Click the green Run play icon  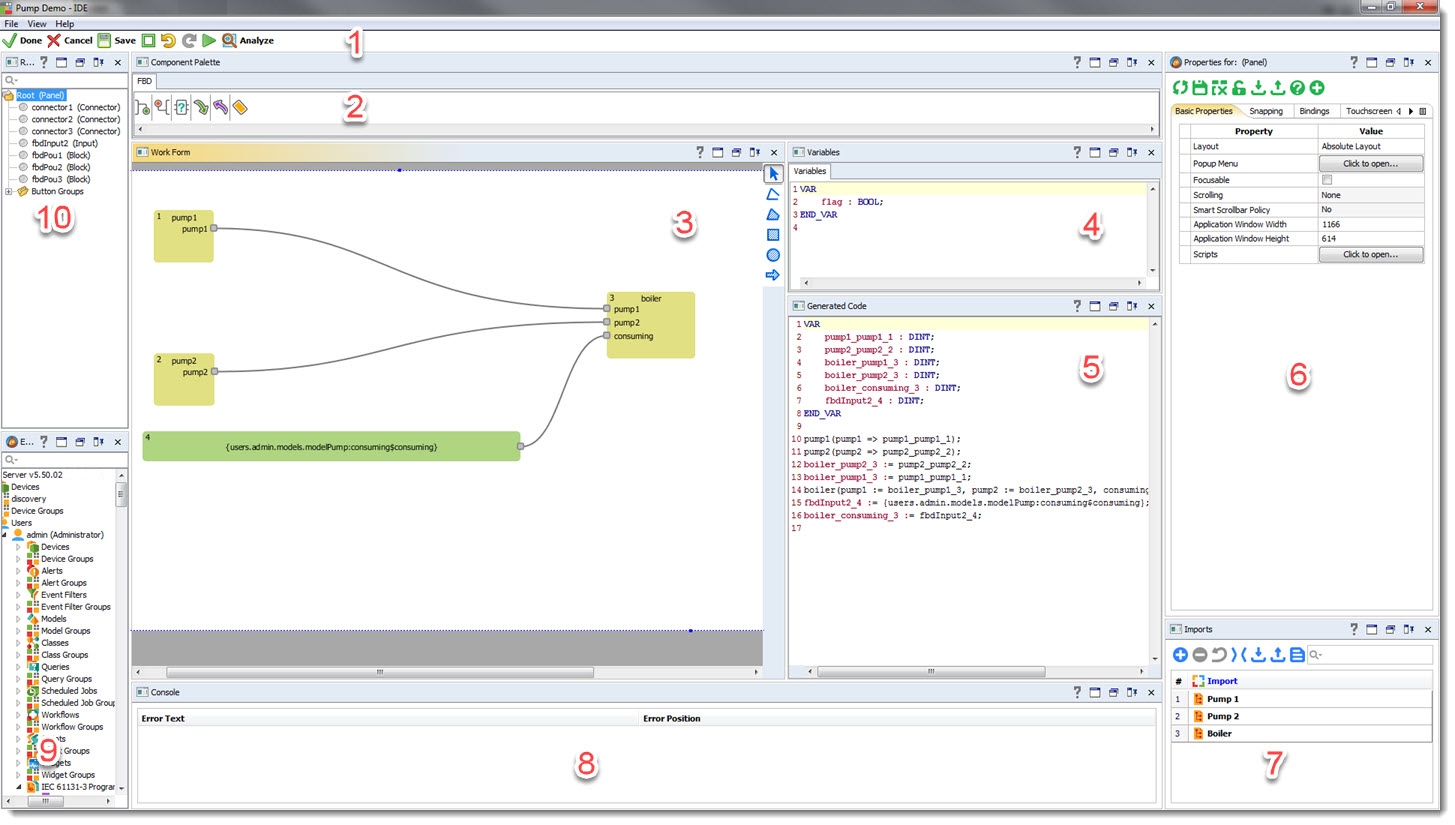[209, 41]
